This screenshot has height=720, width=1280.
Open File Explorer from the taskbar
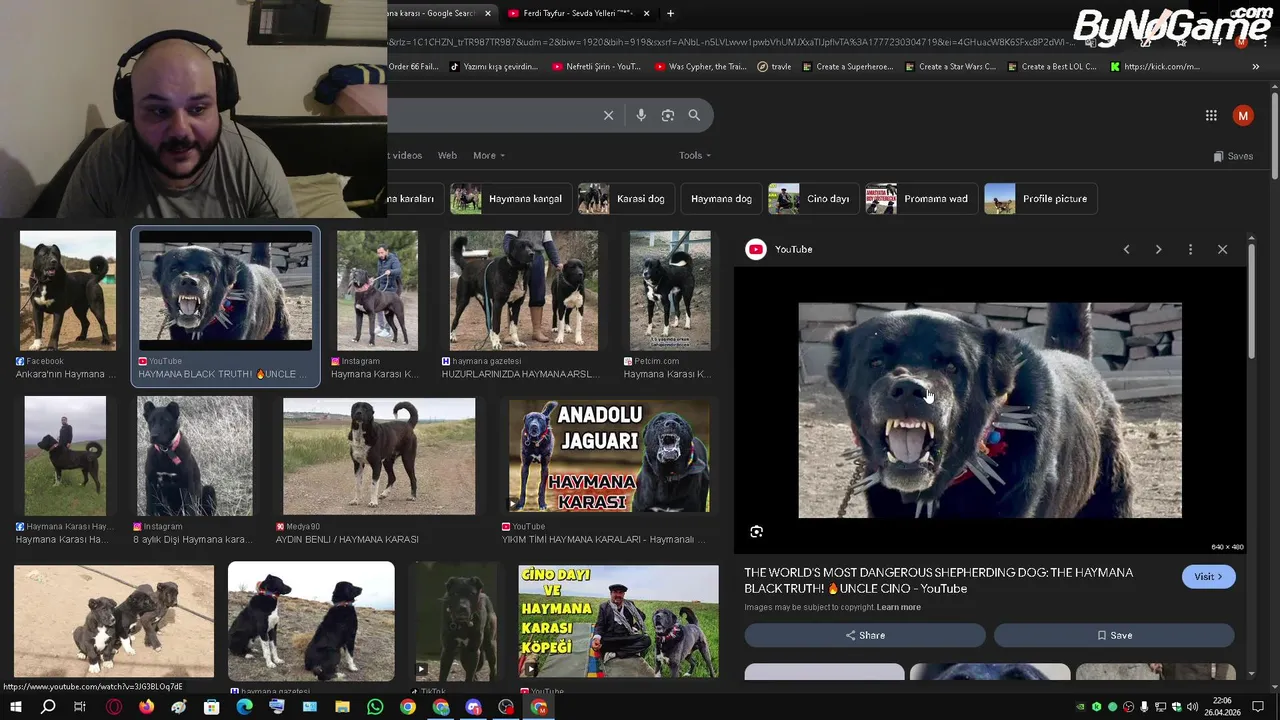click(342, 707)
